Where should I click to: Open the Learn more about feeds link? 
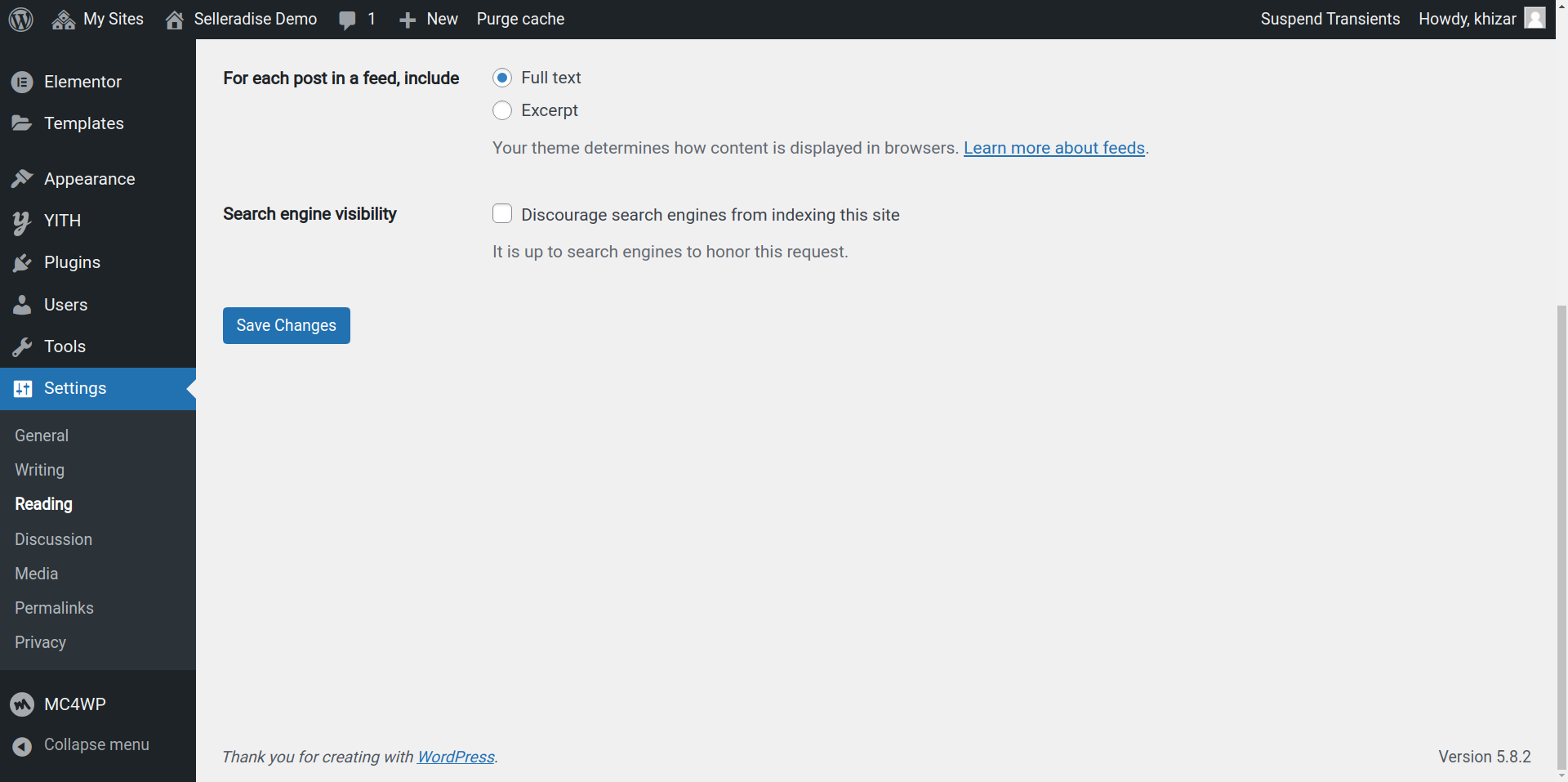pos(1053,148)
